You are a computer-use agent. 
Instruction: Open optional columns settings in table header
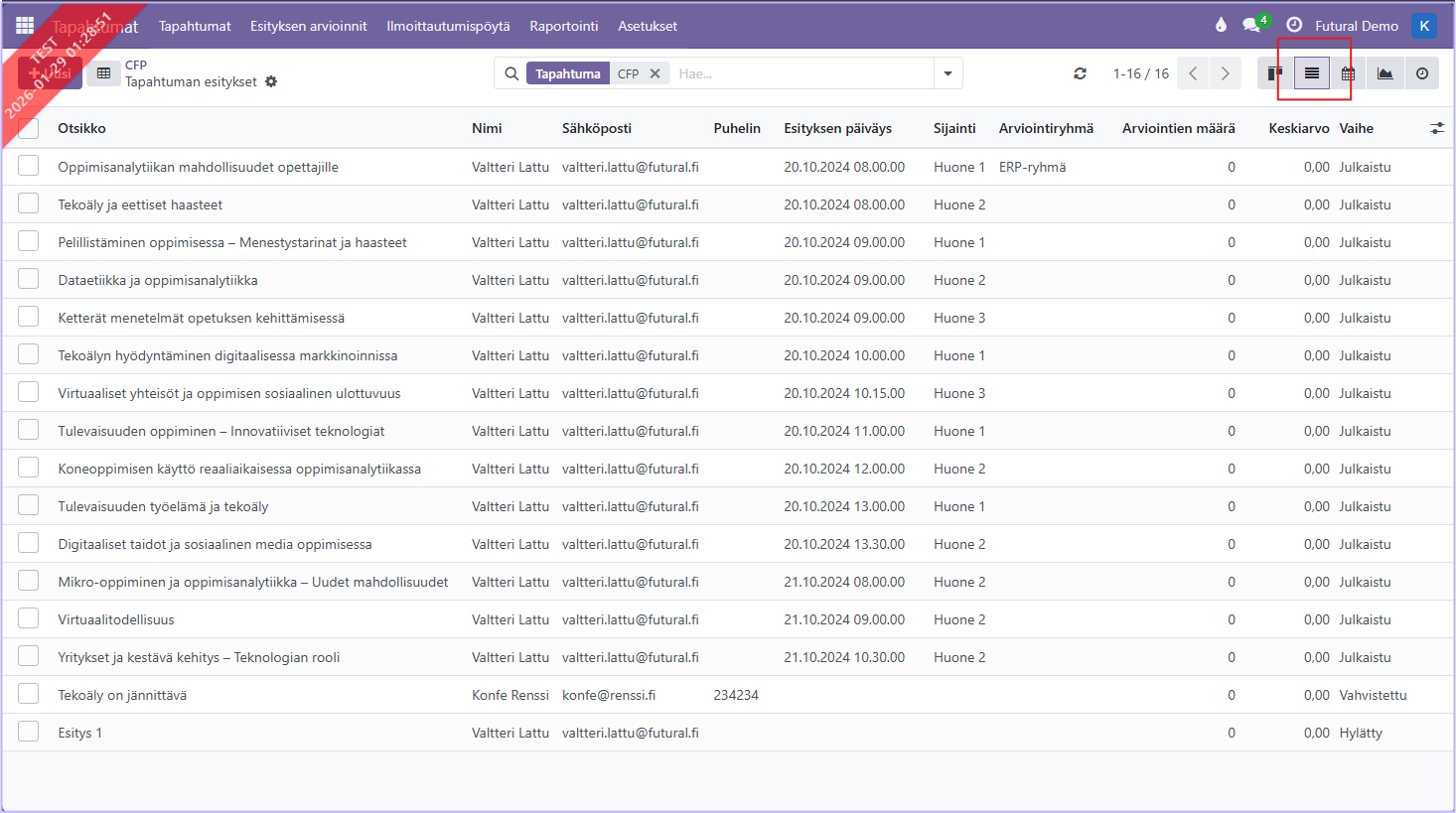[x=1436, y=128]
